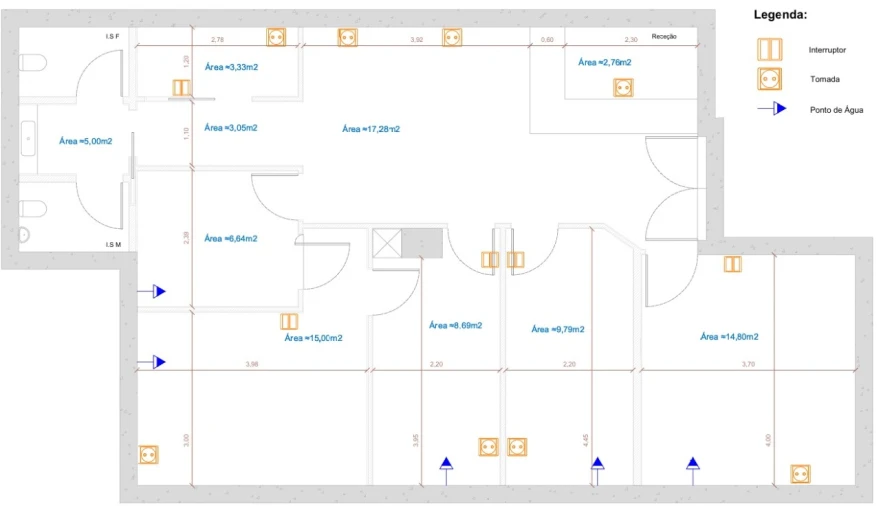Click the Ponto de Água arrow in legend

[x=773, y=108]
